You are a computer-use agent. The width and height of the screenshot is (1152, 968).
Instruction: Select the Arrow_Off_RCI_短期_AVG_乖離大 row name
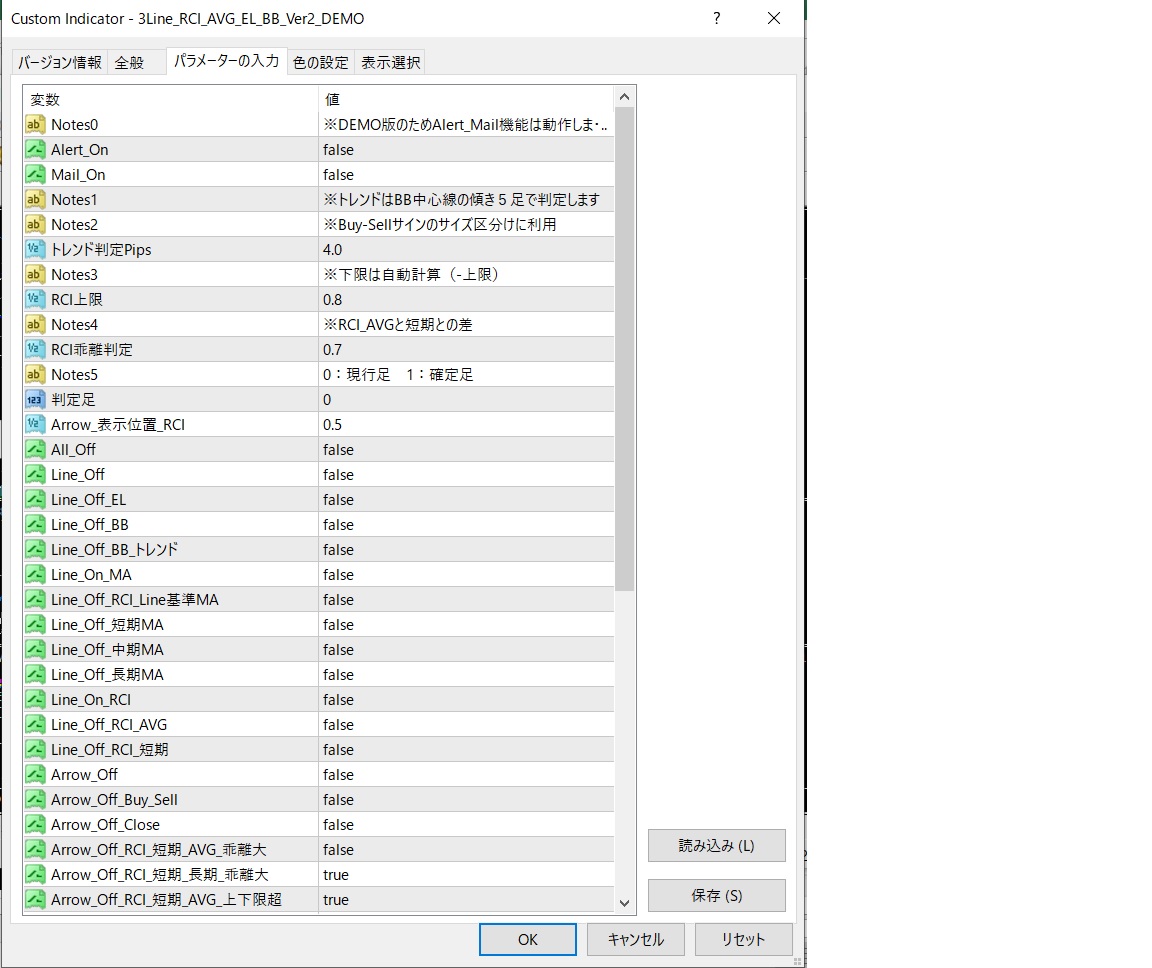pyautogui.click(x=159, y=849)
